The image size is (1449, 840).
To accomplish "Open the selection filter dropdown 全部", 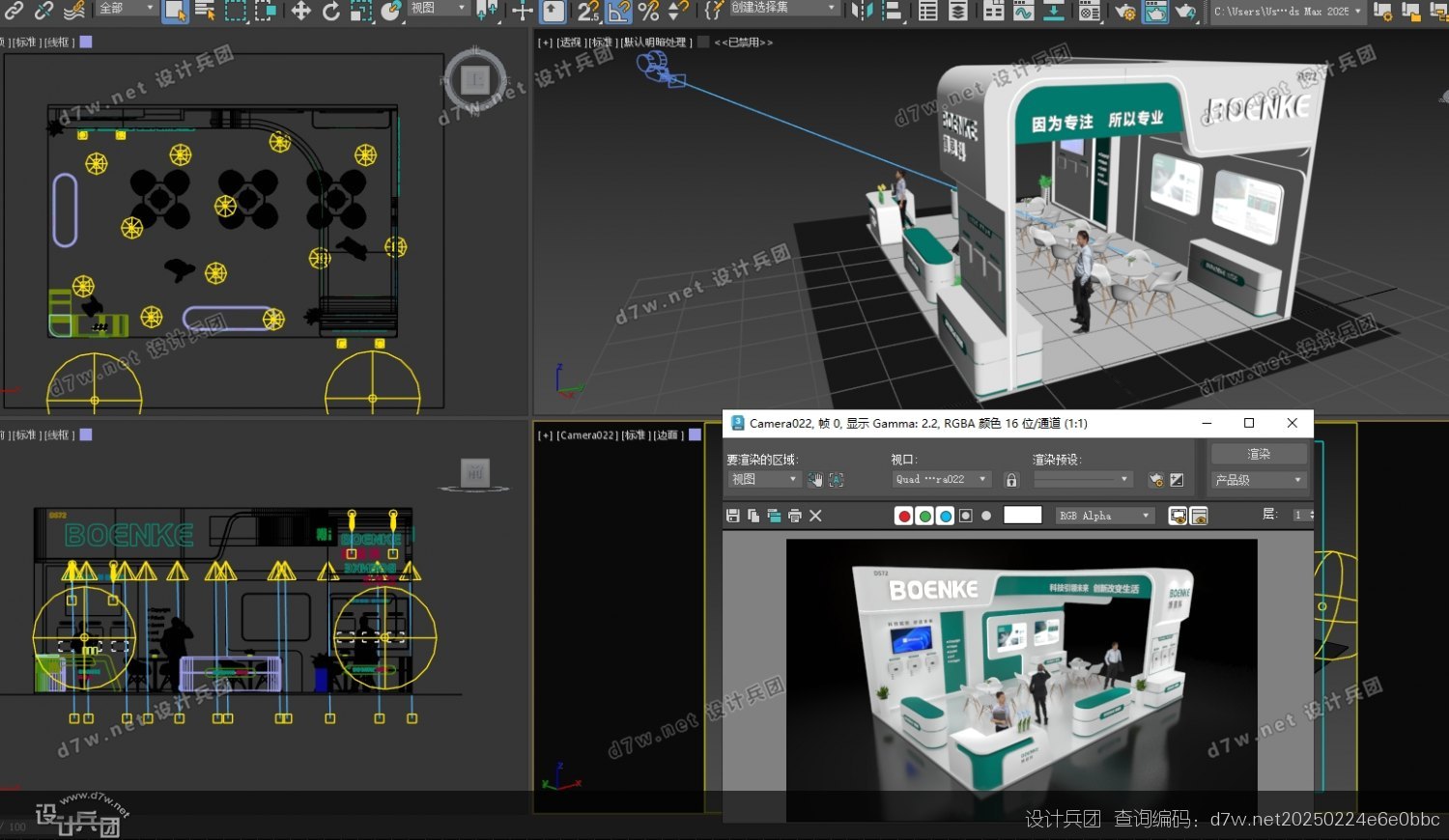I will 127,9.
